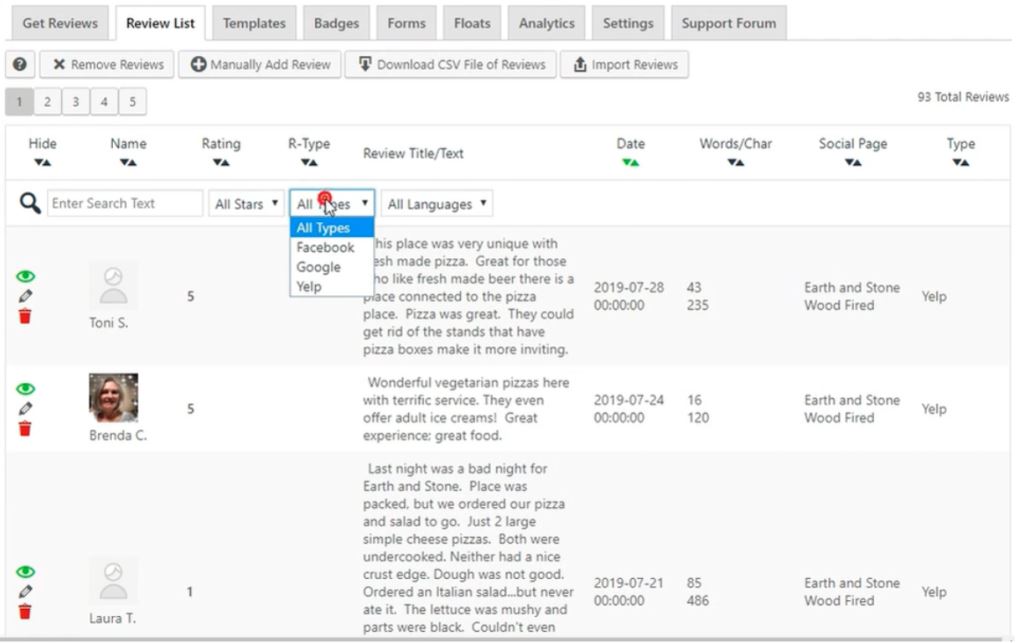Click the Enter Search Text field
1018x643 pixels.
125,204
